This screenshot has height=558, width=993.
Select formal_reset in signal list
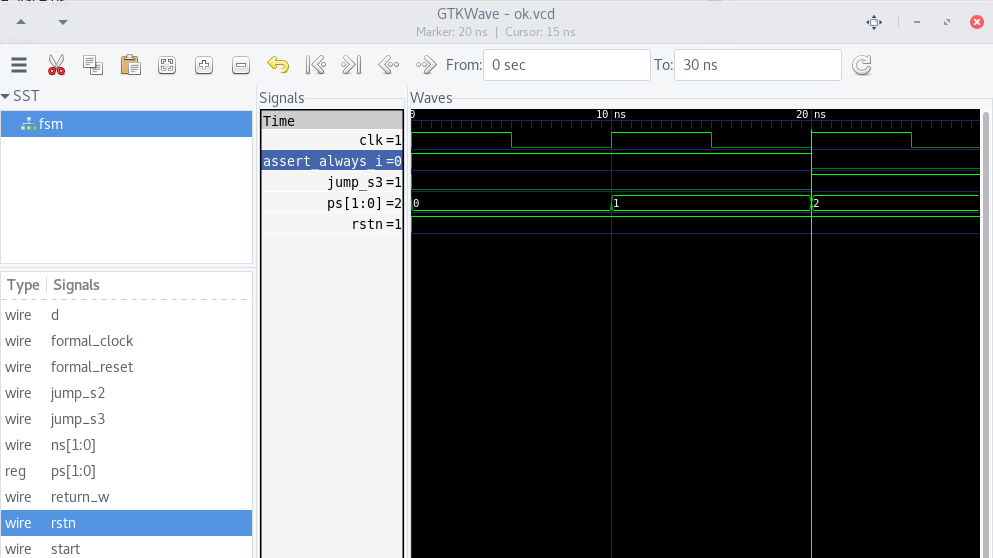point(127,367)
